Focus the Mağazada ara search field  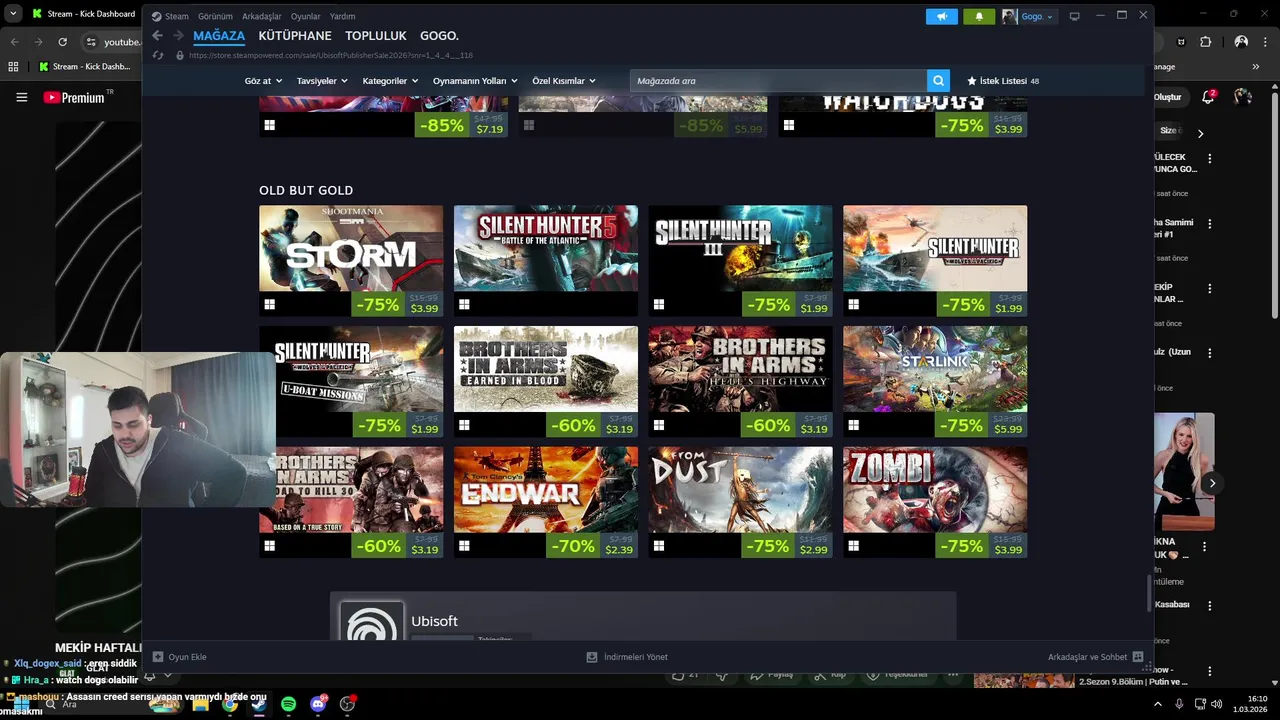point(778,81)
